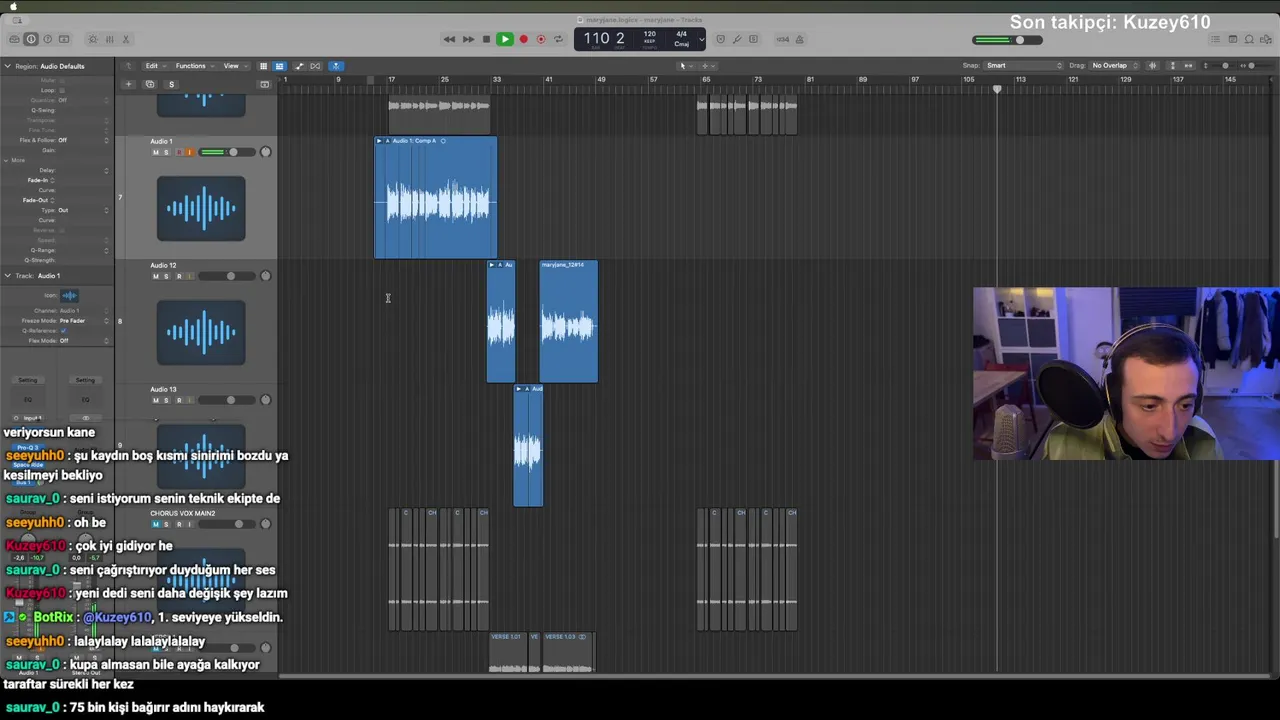1280x720 pixels.
Task: Toggle the Solo button in control bar
Action: pyautogui.click(x=754, y=39)
